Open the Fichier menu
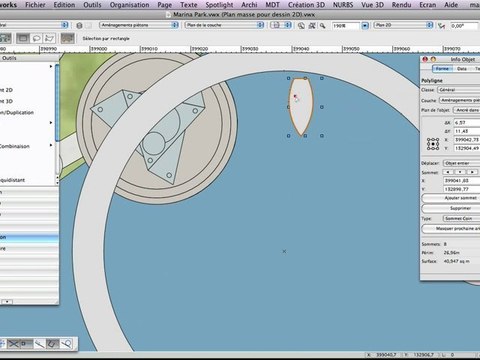Screen dimensions: 480x360 point(35,5)
